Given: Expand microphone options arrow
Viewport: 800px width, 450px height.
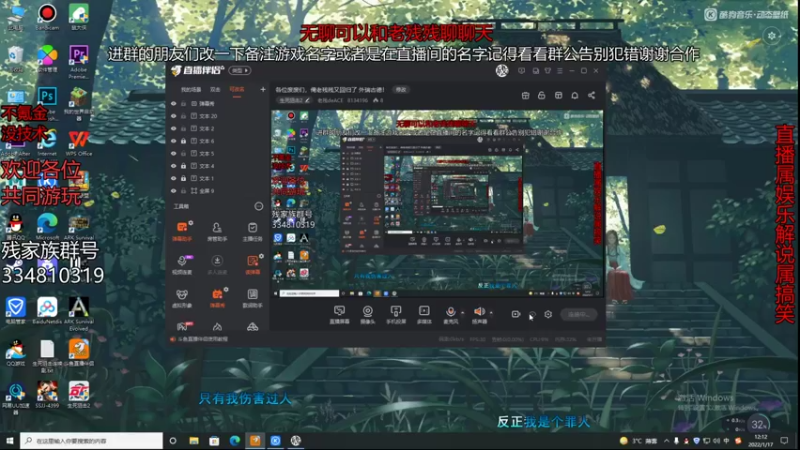Looking at the screenshot, I should click(x=463, y=312).
